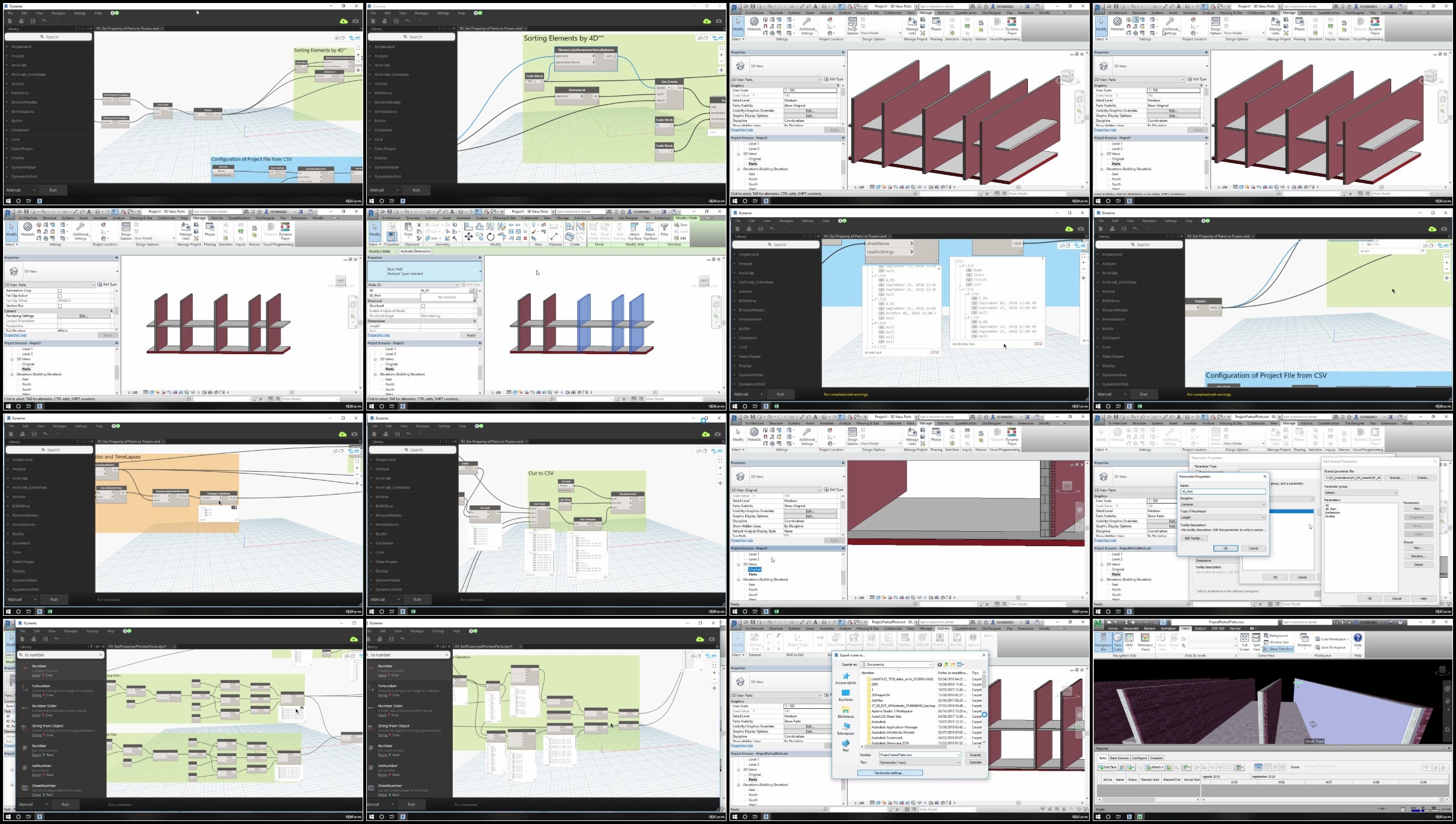
Task: Click the Navisworks settings button
Action: click(x=889, y=773)
